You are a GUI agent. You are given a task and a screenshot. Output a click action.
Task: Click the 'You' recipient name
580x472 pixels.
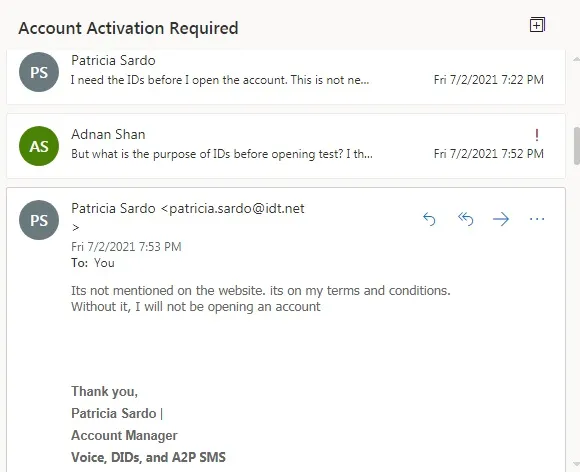(104, 263)
